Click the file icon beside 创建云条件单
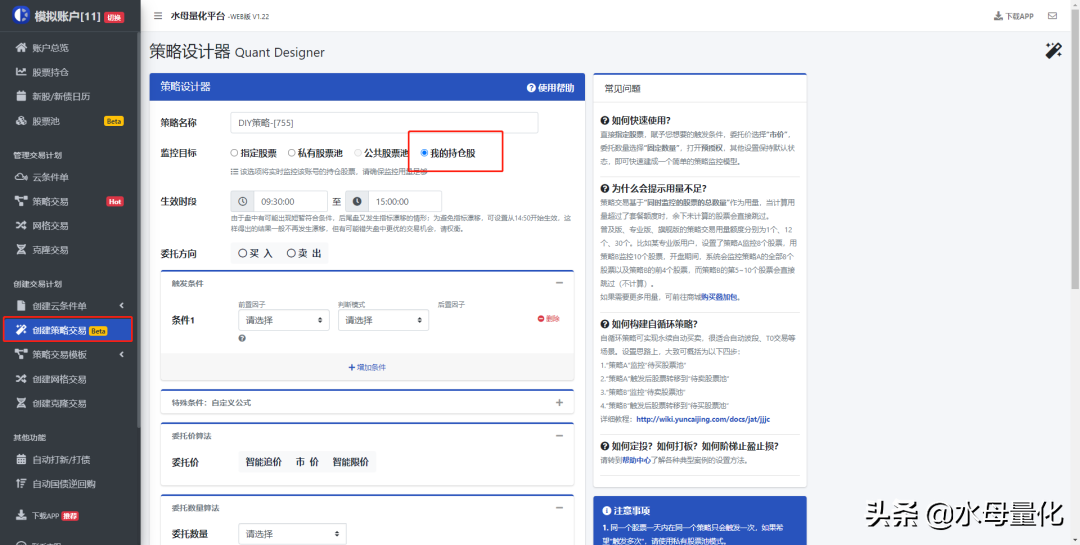The image size is (1080, 545). tap(21, 306)
